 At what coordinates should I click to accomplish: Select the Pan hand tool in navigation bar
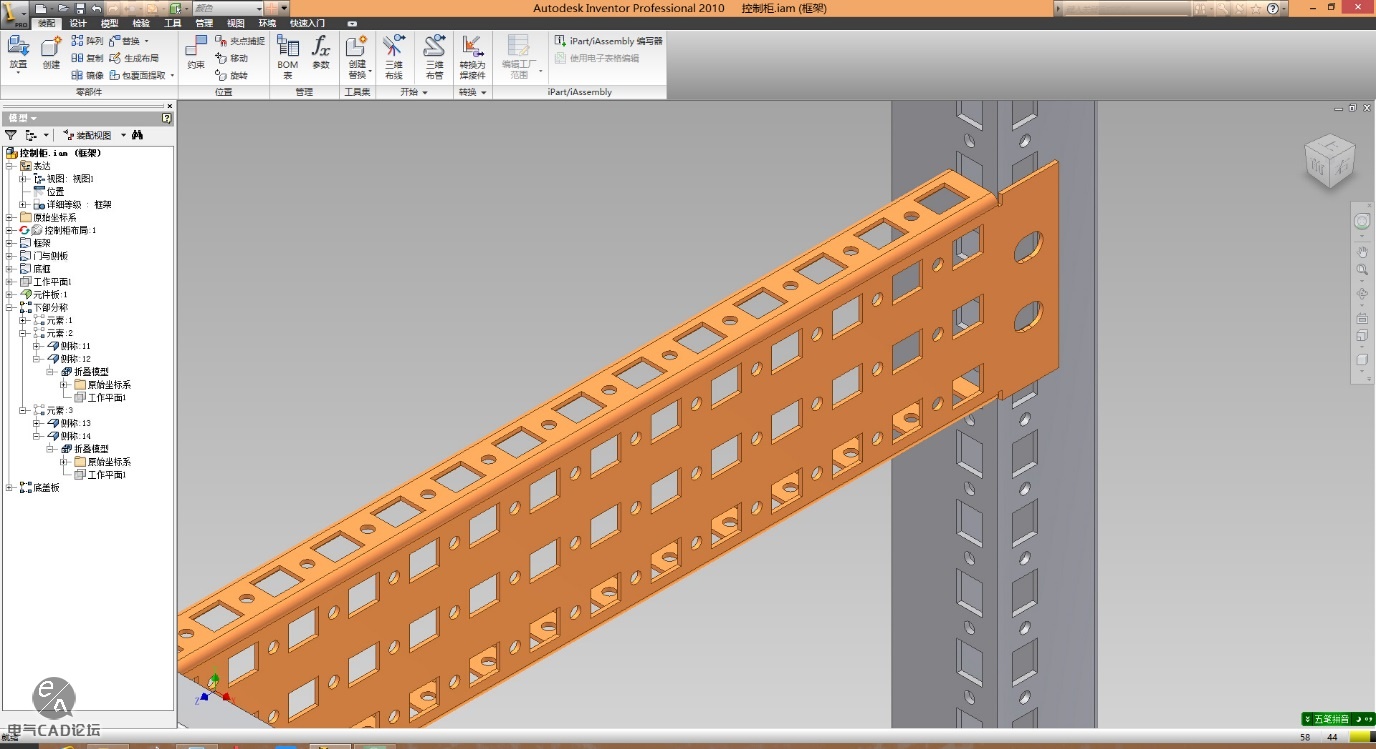point(1361,251)
